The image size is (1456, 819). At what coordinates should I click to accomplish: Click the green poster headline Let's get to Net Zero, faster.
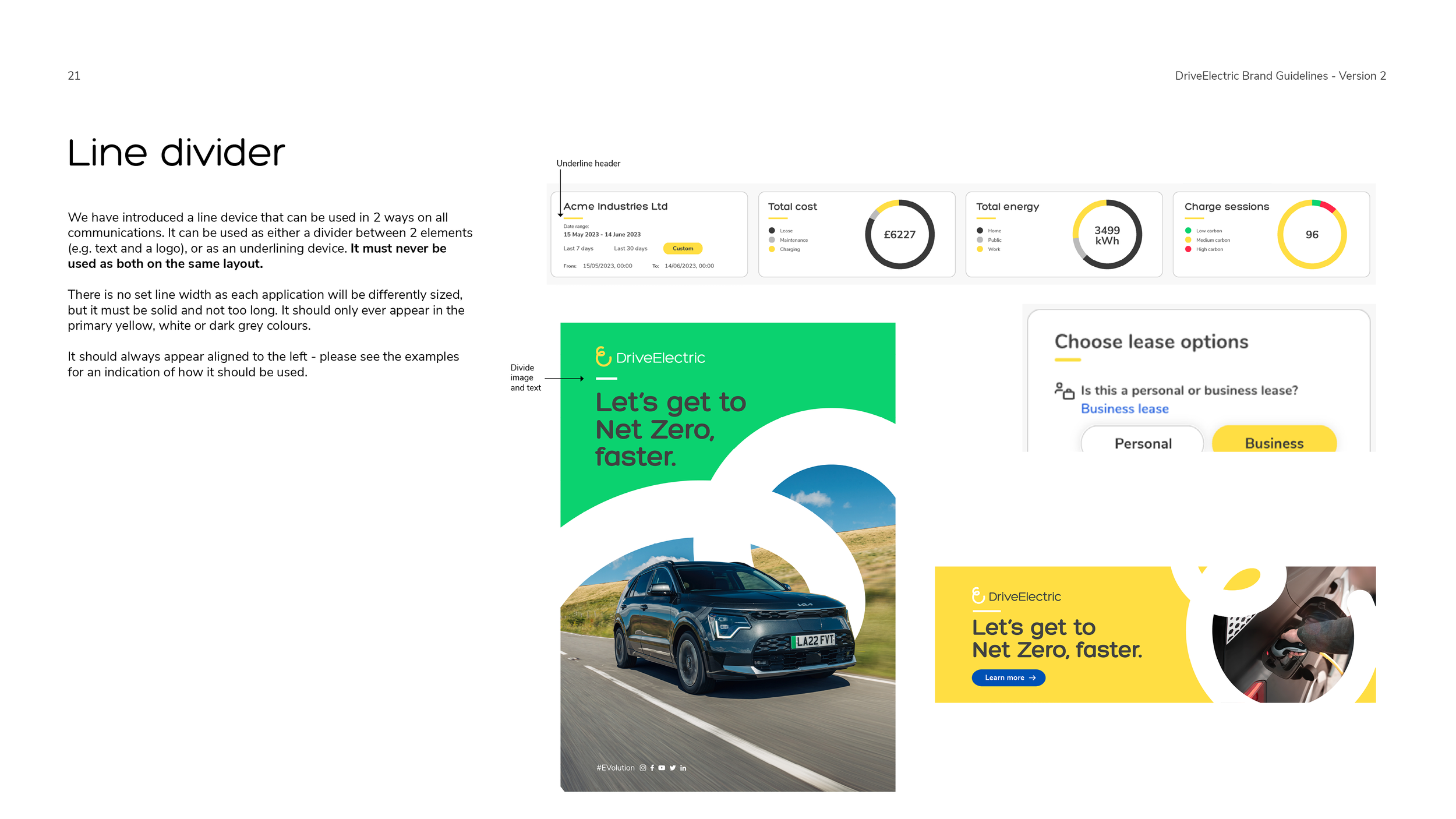point(670,429)
